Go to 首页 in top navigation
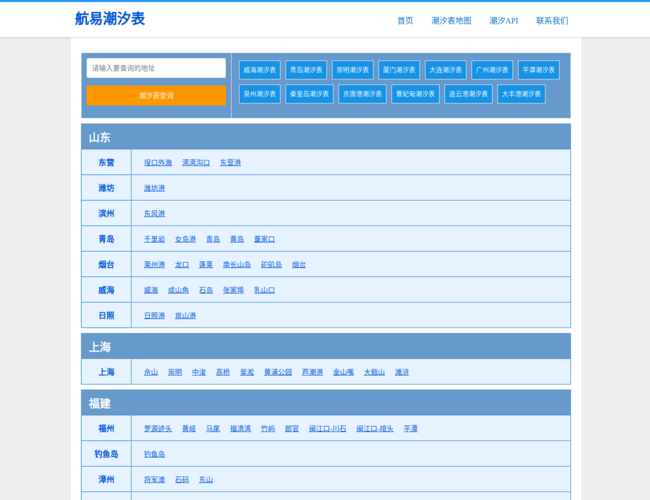650x500 pixels. point(405,21)
